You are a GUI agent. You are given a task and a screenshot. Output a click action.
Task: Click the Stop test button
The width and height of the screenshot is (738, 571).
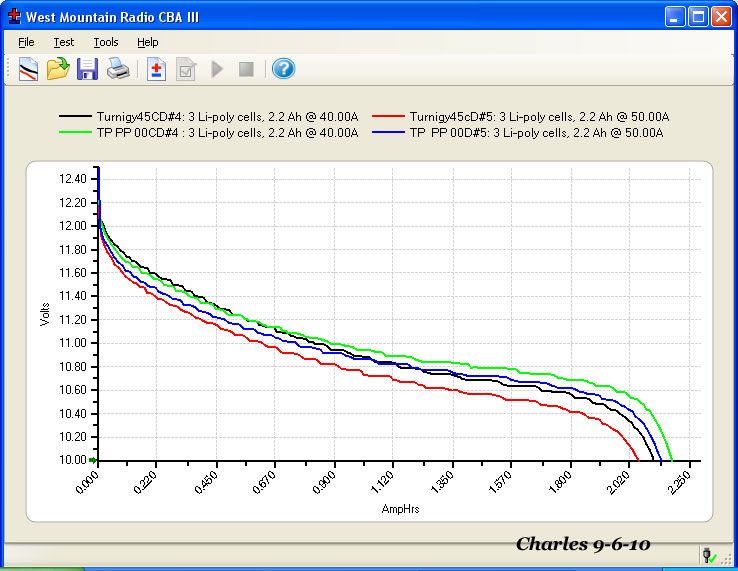point(246,69)
